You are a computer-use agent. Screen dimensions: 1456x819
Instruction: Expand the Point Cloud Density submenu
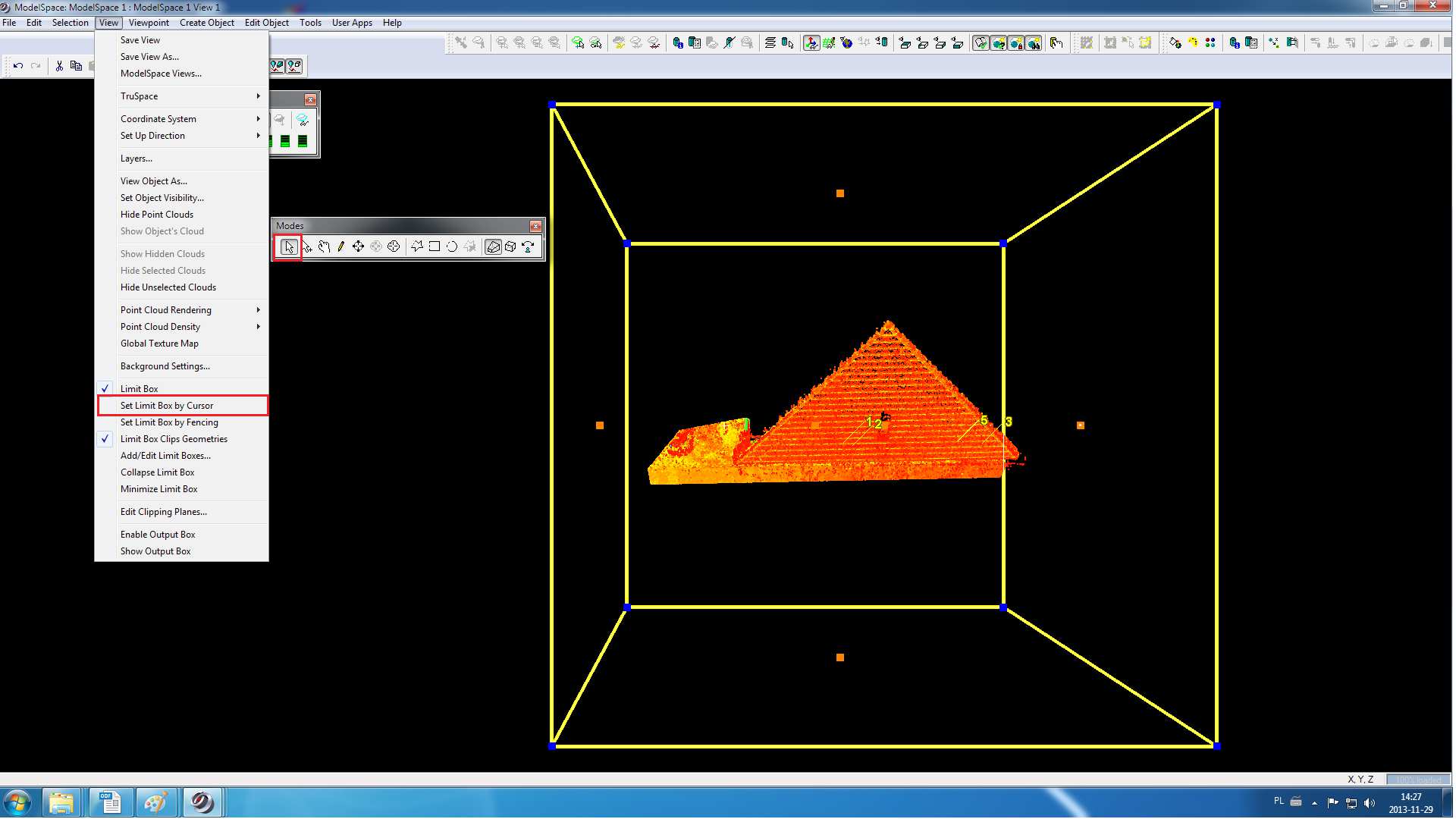click(182, 327)
